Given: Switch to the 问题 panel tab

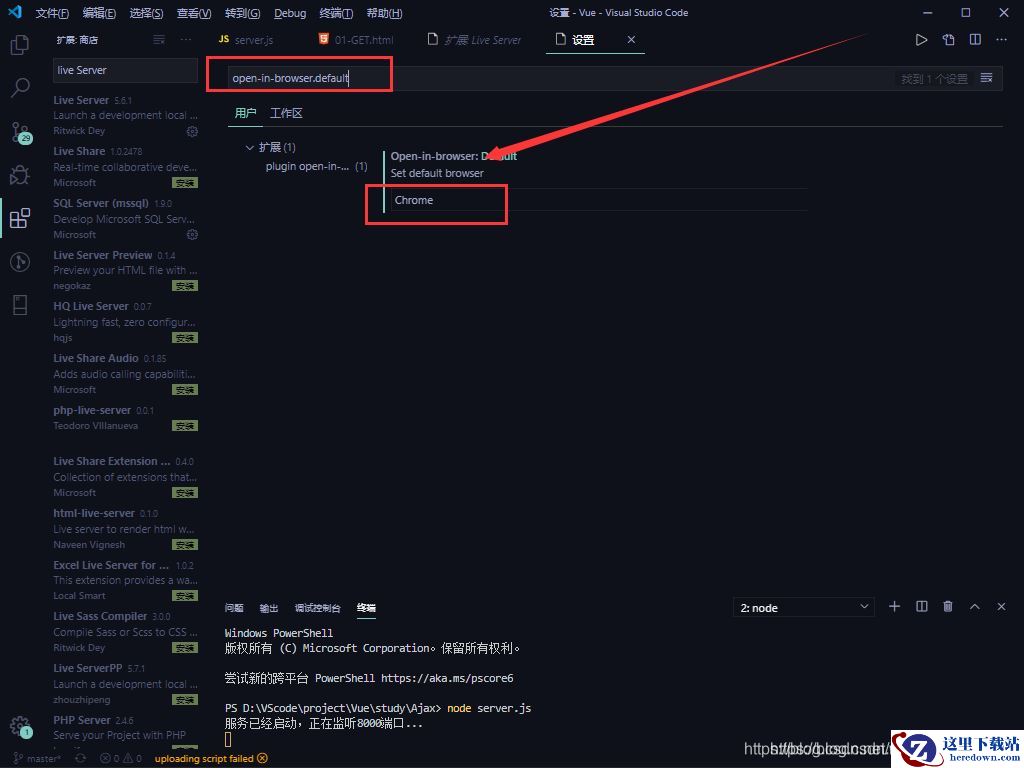Looking at the screenshot, I should (x=234, y=608).
